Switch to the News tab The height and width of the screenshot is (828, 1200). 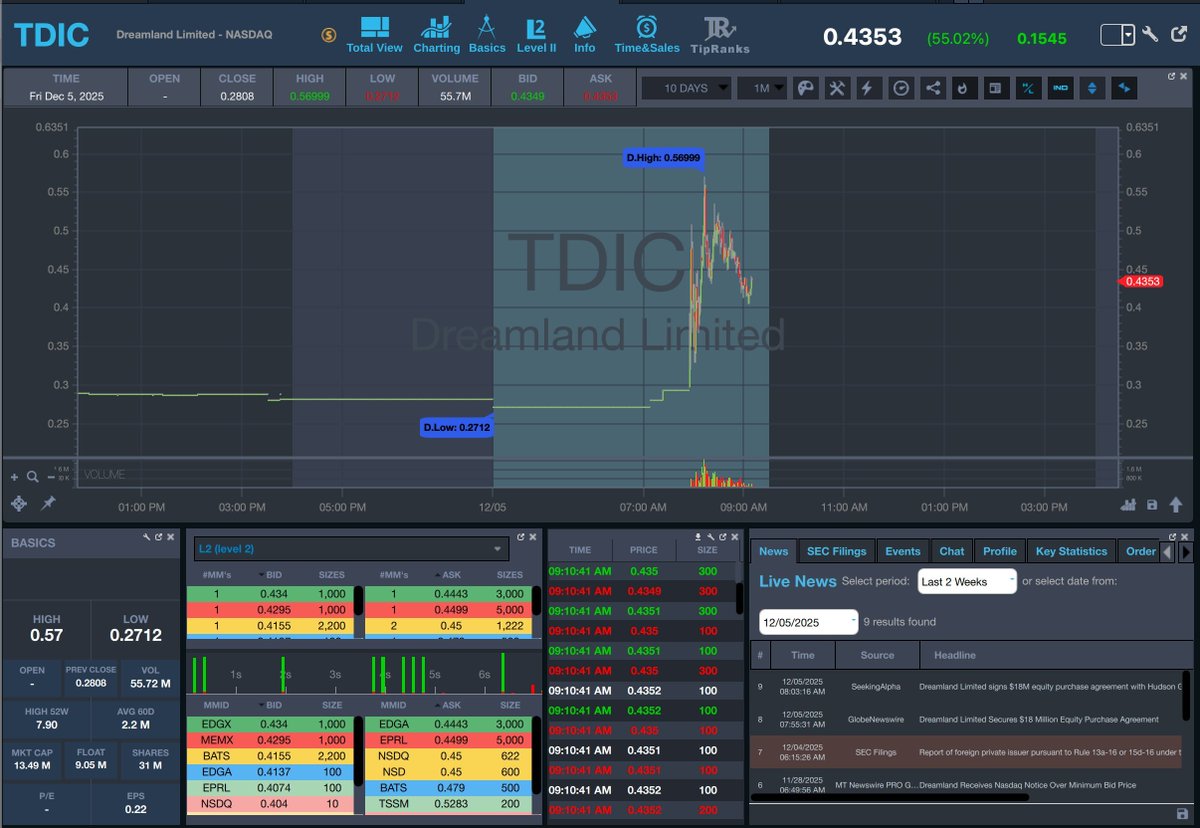click(x=773, y=551)
